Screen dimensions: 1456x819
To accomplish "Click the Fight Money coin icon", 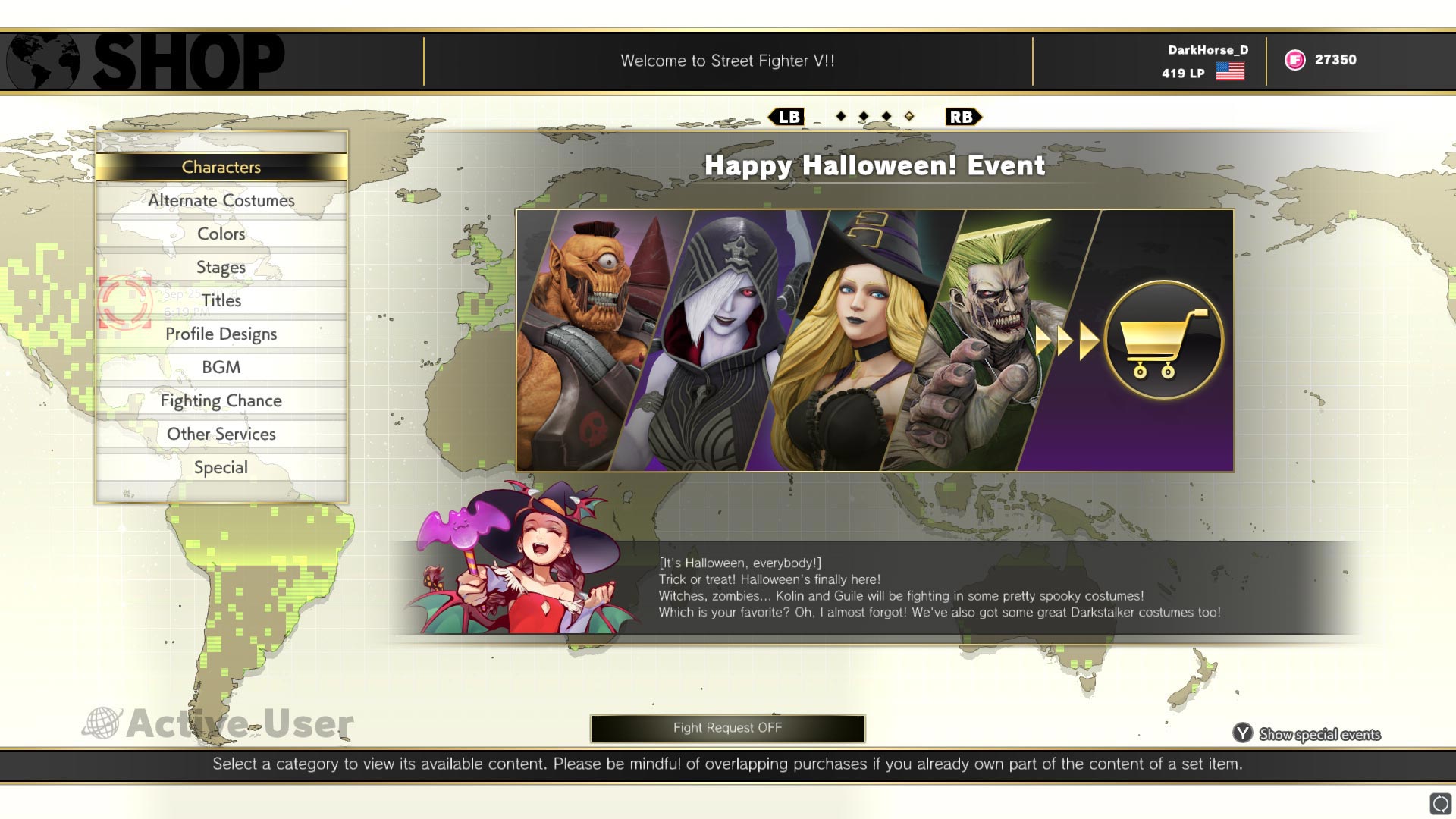I will click(x=1295, y=60).
